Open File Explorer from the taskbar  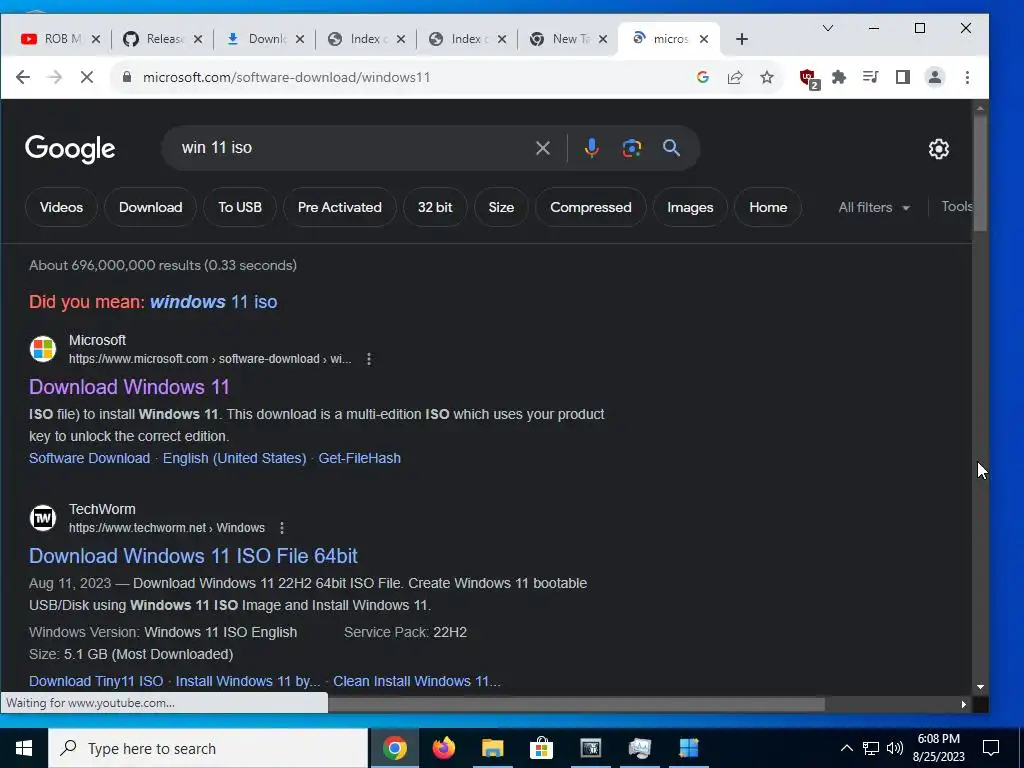click(492, 748)
